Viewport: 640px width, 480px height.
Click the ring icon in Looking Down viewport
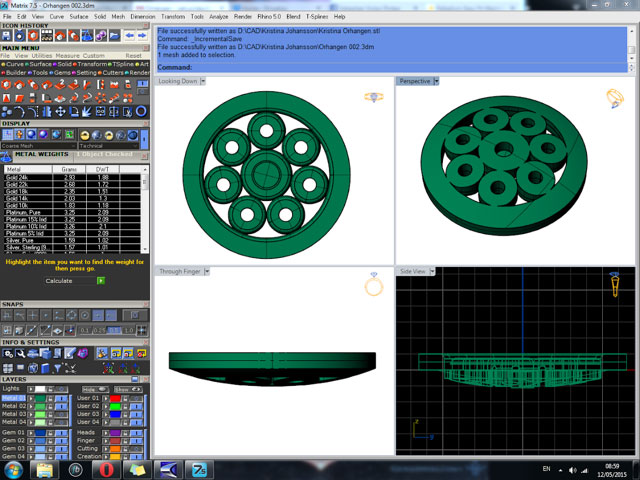click(x=373, y=96)
